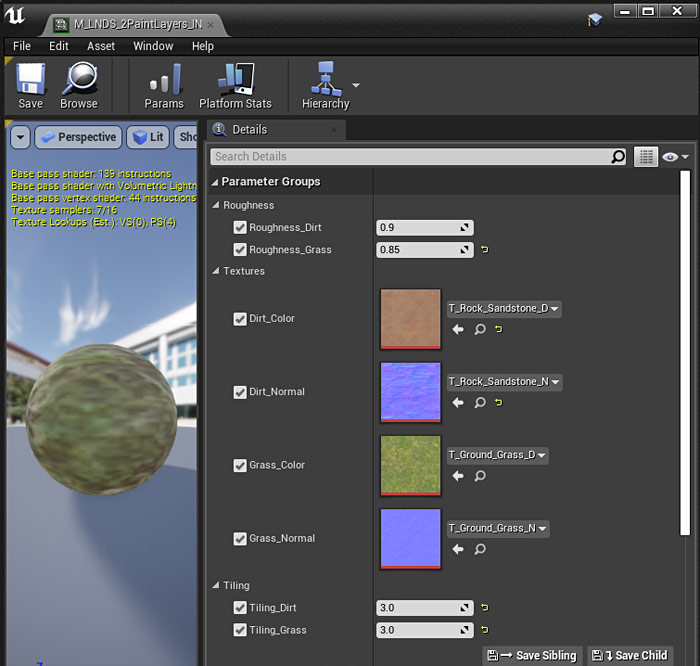Viewport: 700px width, 666px height.
Task: Click the Search Details input field
Action: click(x=410, y=157)
